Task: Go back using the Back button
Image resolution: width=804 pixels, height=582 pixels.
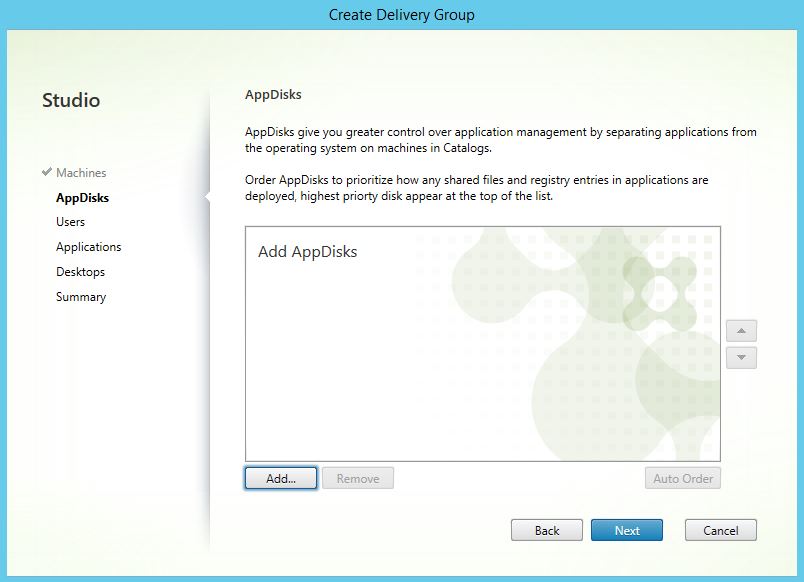Action: click(x=547, y=530)
